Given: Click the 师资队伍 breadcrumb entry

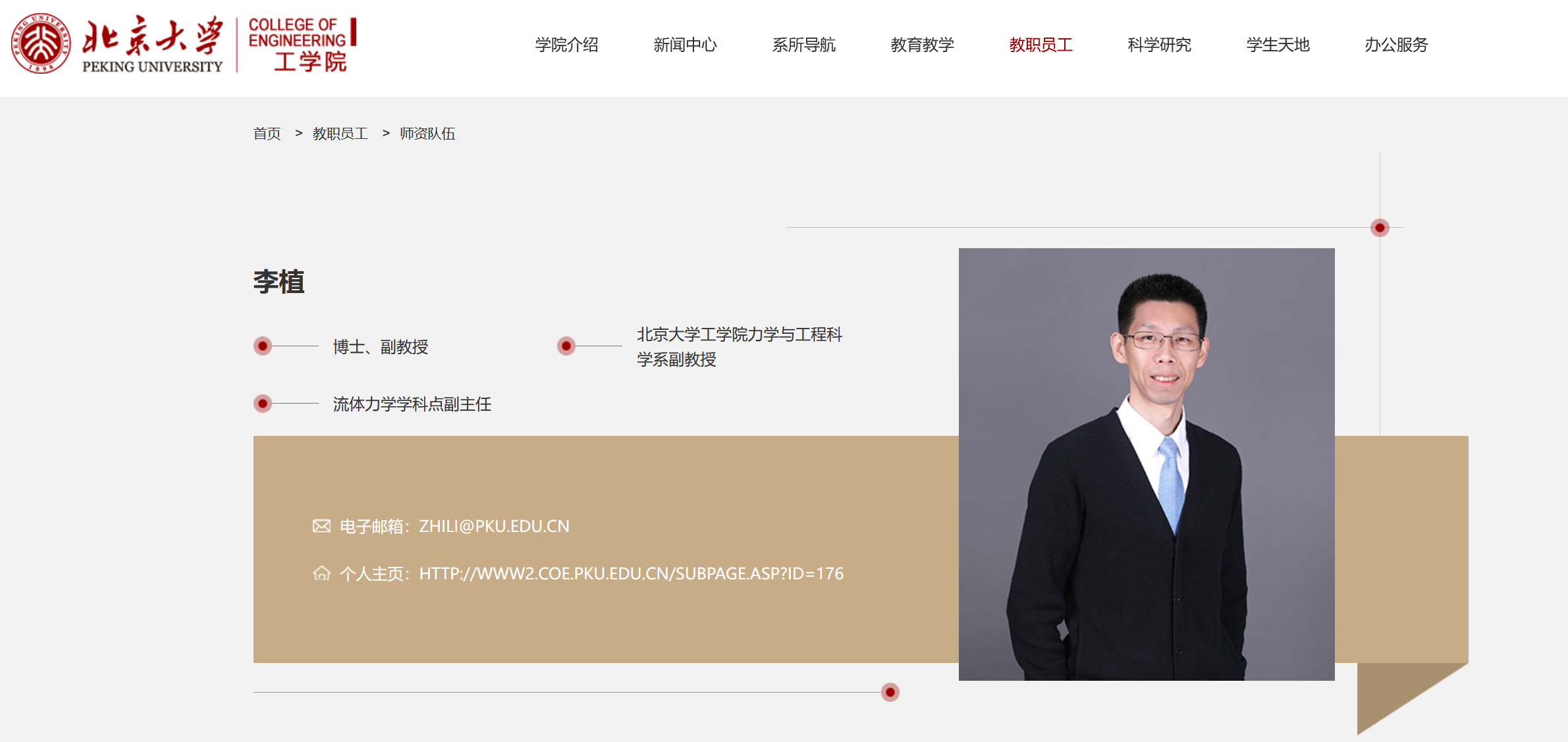Looking at the screenshot, I should pos(426,134).
